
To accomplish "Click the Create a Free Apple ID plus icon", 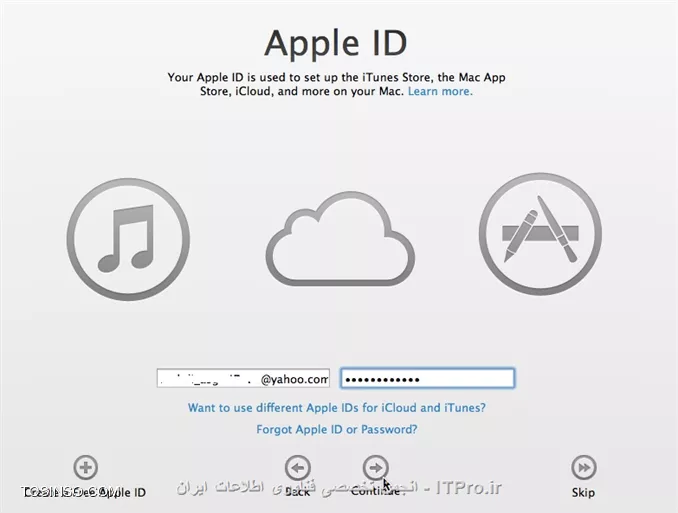I will tap(86, 467).
